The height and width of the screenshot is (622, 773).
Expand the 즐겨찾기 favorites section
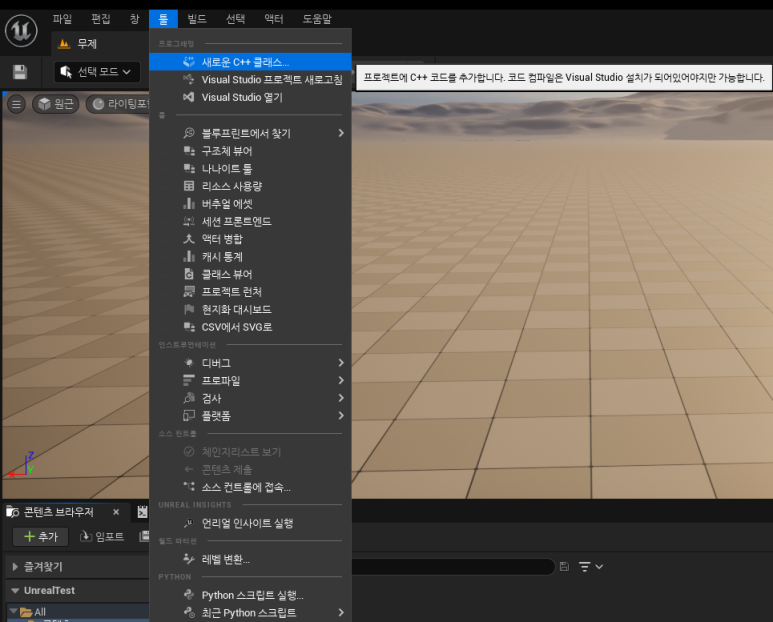(x=15, y=567)
